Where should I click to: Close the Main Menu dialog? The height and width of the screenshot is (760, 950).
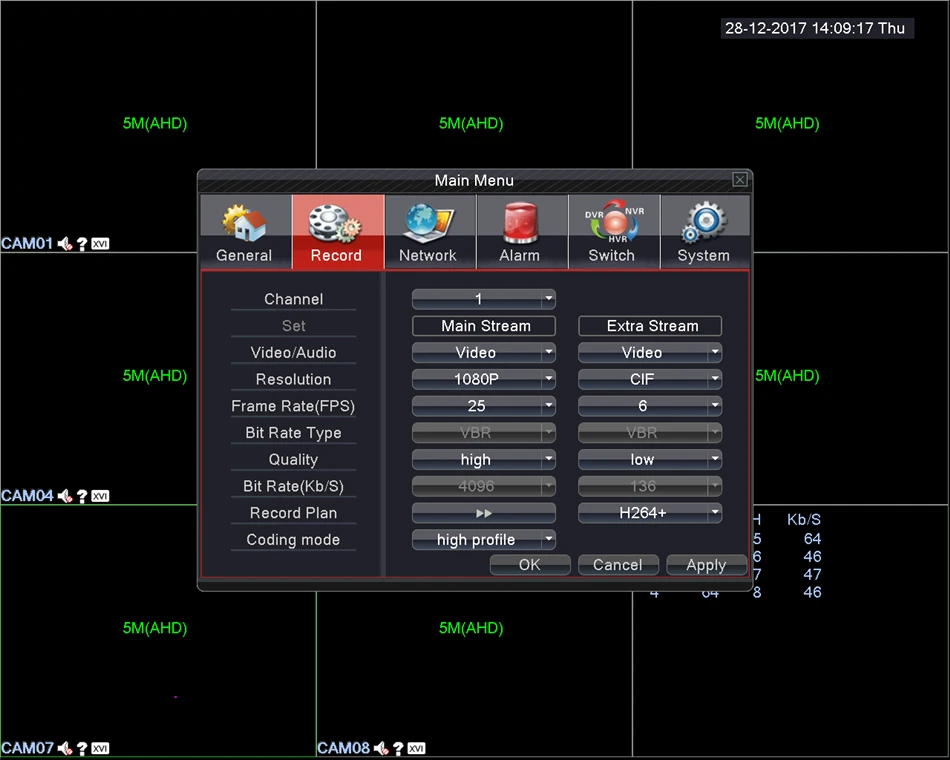click(739, 179)
